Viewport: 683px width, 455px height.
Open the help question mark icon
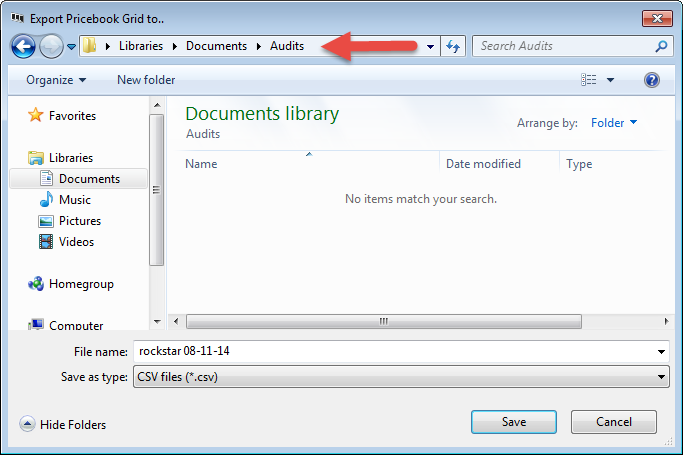coord(651,80)
